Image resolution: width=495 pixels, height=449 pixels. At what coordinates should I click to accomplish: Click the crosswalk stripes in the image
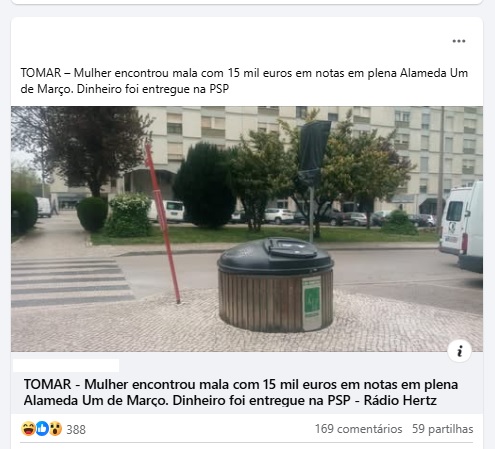pyautogui.click(x=70, y=282)
